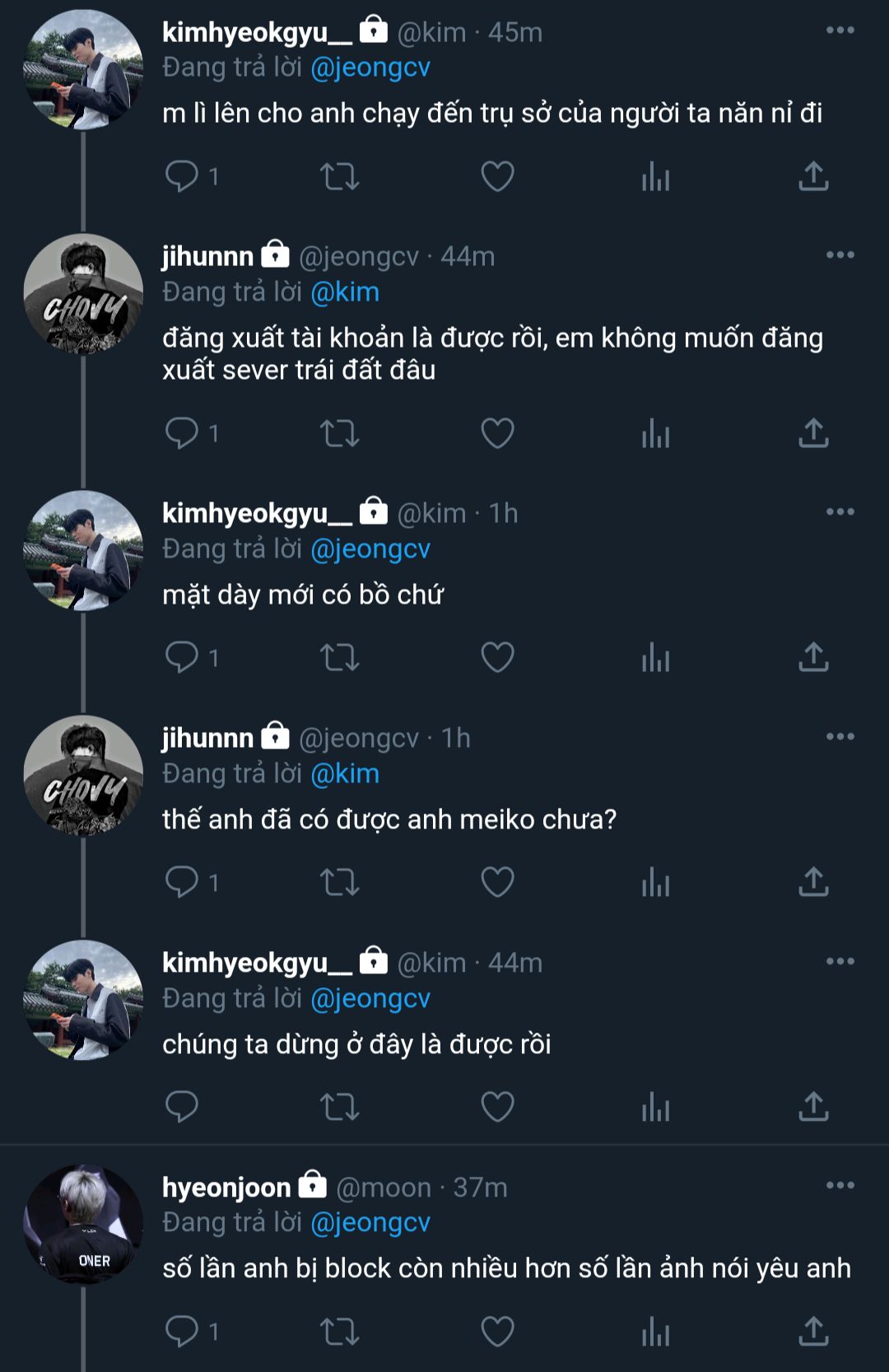The width and height of the screenshot is (889, 1372).
Task: View analytics for the anh meiko tweet
Action: [x=655, y=882]
